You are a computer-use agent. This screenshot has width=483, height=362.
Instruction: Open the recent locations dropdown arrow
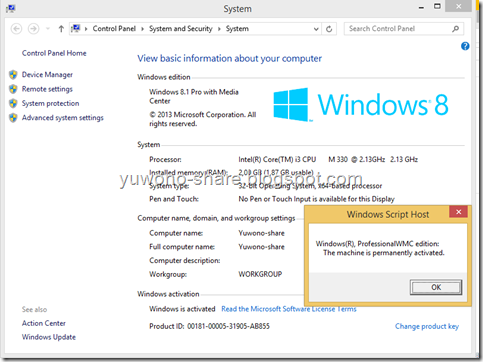coord(48,29)
